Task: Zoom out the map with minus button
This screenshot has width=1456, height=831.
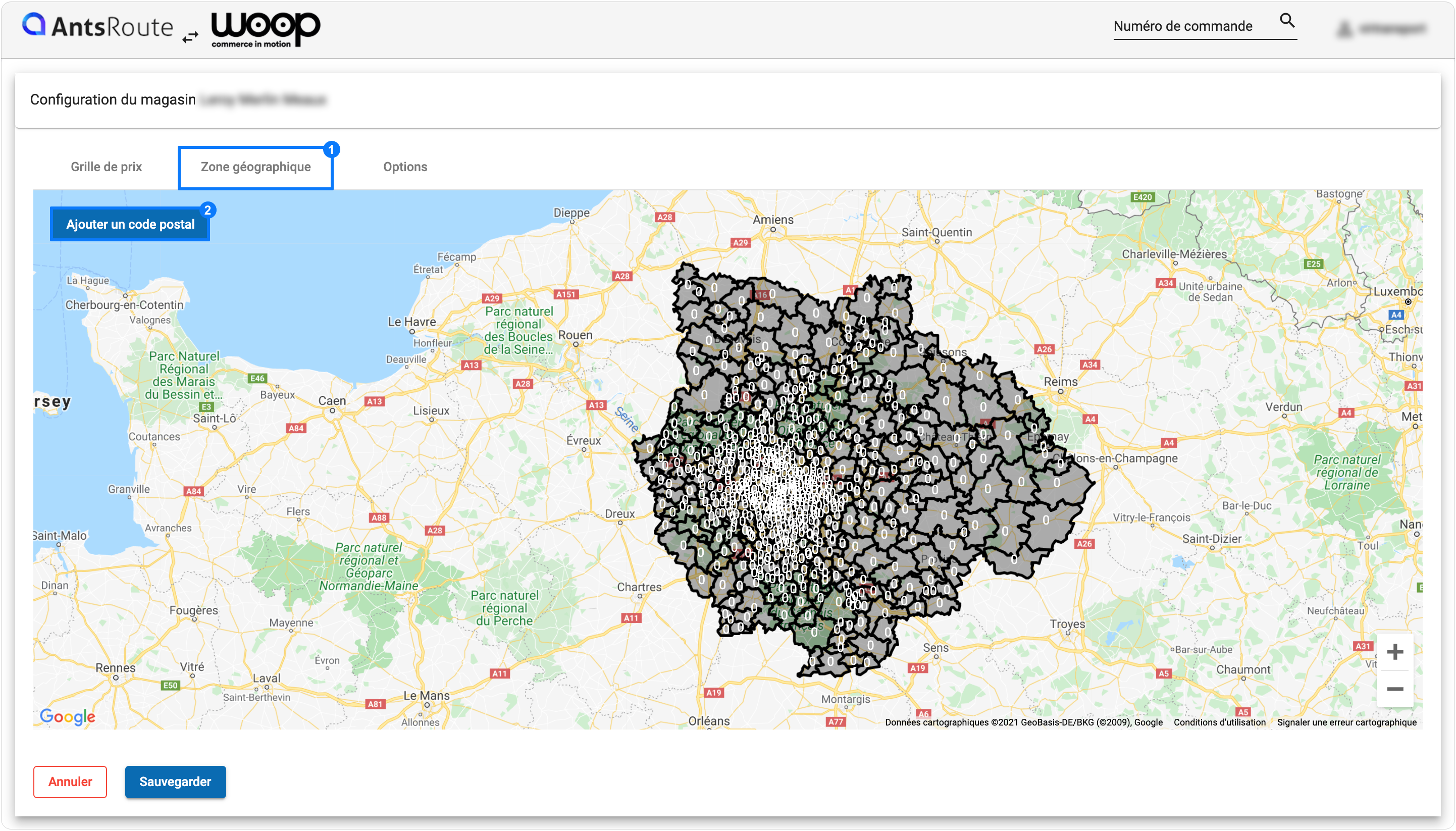Action: (1394, 689)
